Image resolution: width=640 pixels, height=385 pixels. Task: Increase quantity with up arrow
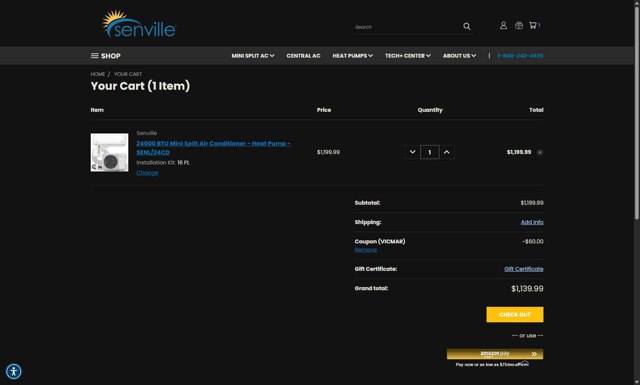[x=447, y=152]
